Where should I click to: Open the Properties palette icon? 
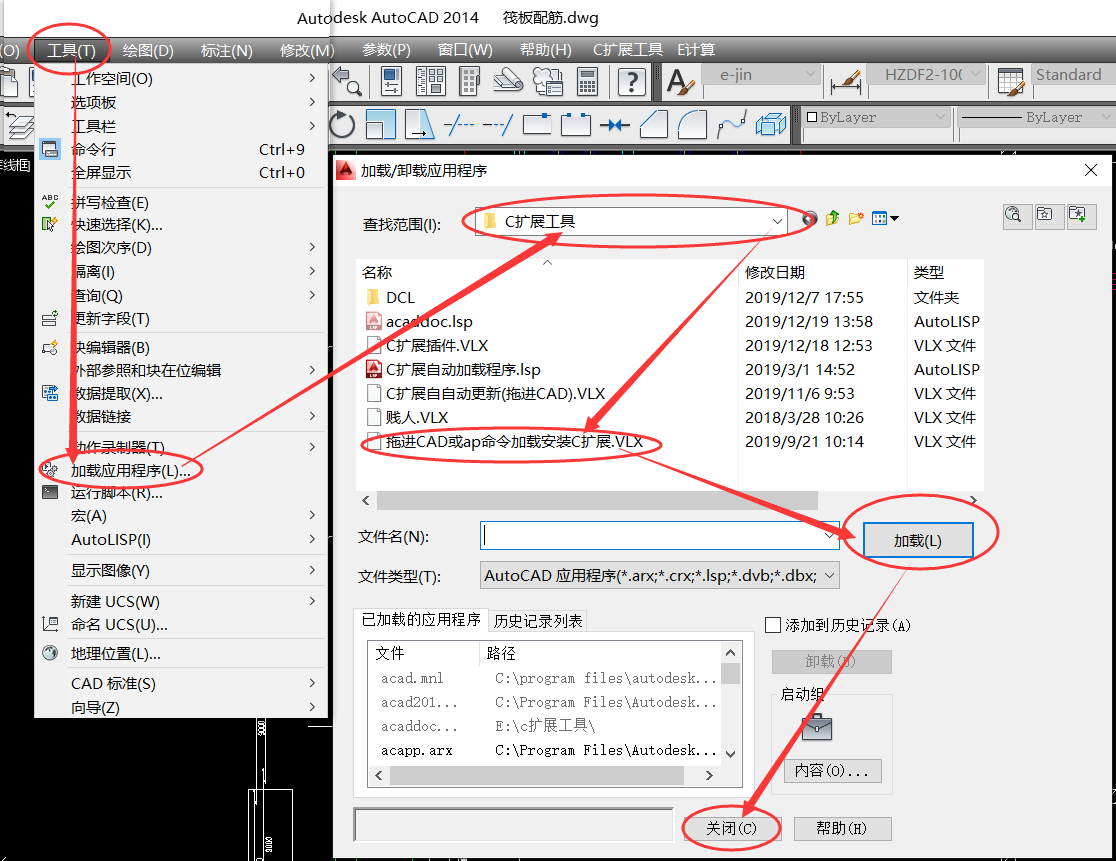click(391, 81)
